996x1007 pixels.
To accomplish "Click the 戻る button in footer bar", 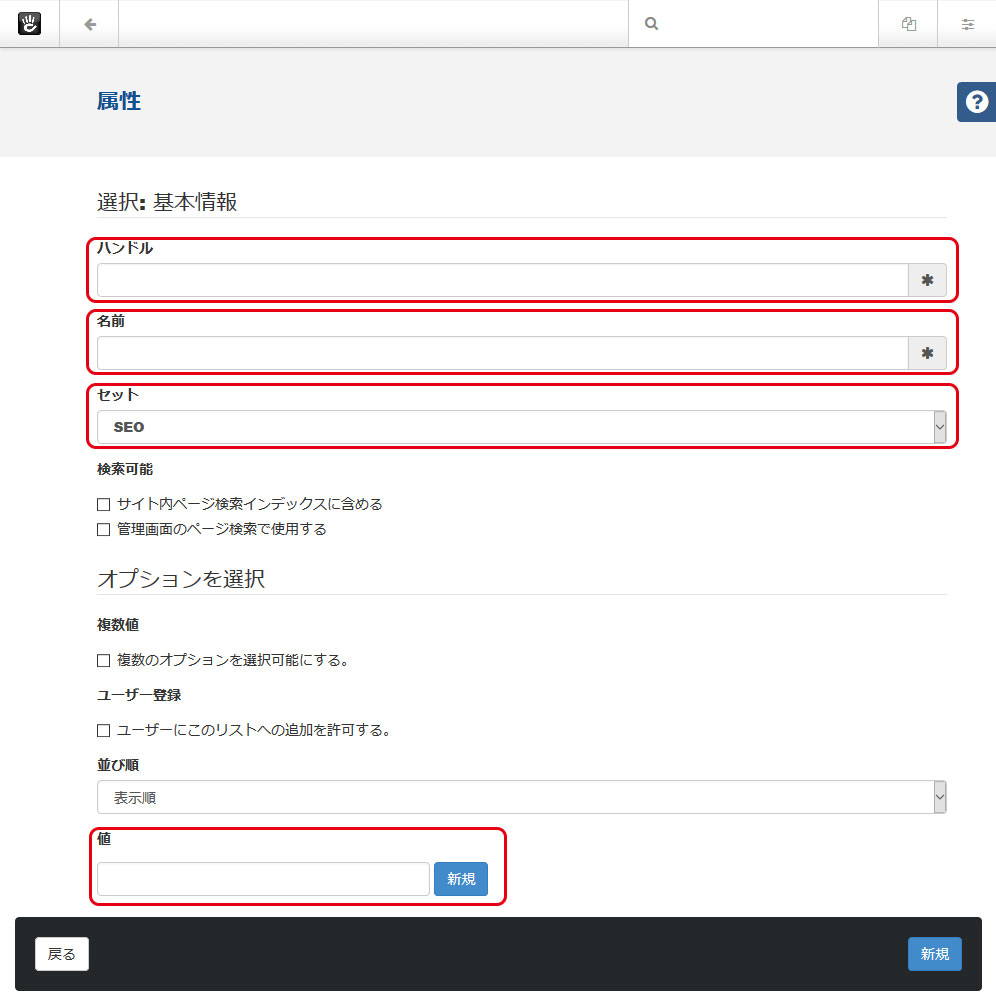I will click(x=62, y=954).
